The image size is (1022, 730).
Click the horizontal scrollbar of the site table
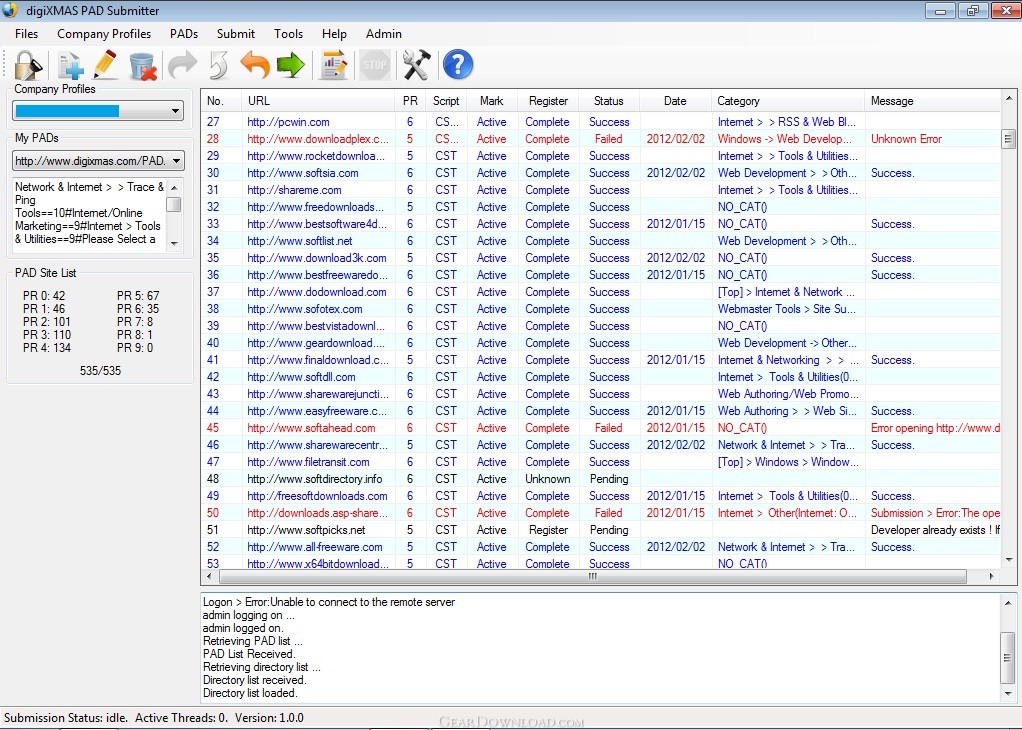click(592, 576)
